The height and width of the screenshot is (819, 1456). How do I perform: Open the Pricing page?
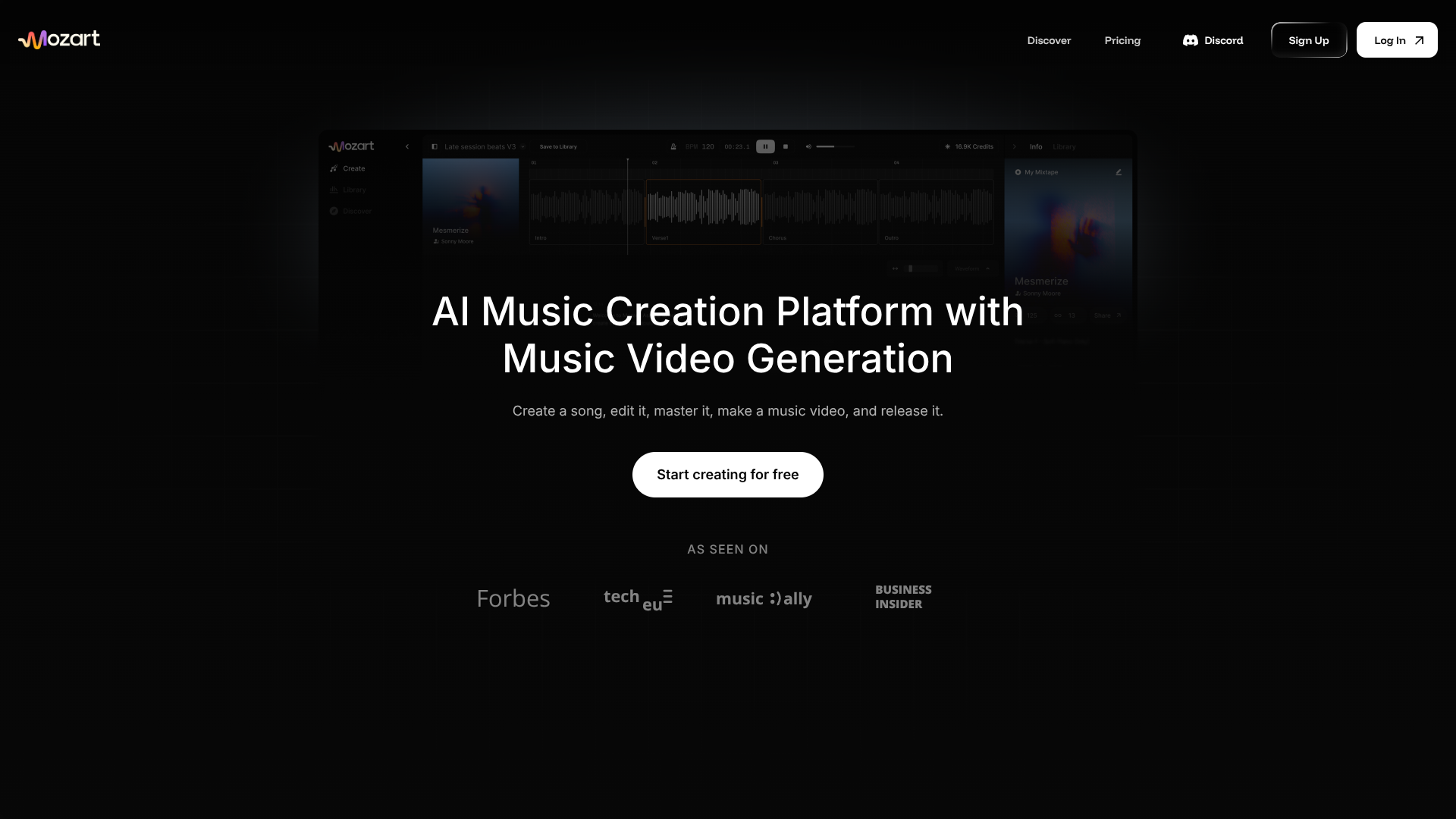[1122, 40]
